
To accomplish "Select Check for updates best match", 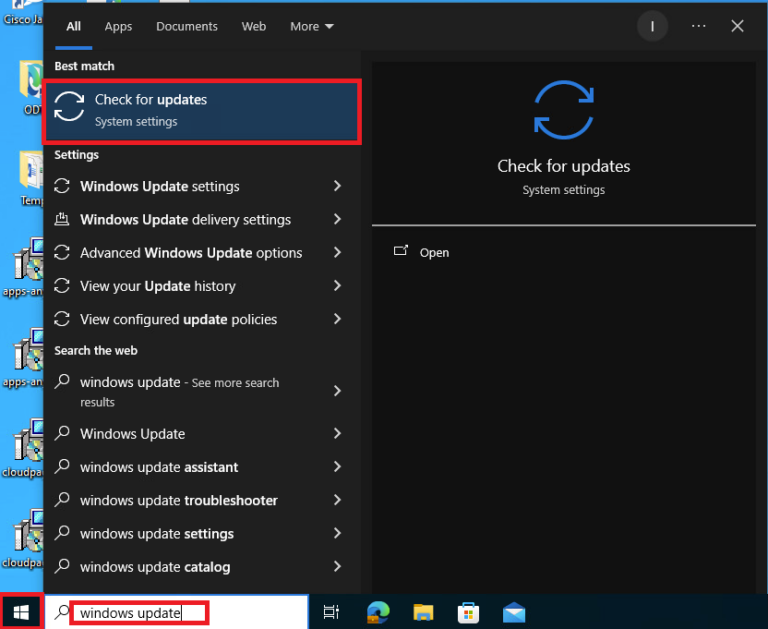I will 201,110.
